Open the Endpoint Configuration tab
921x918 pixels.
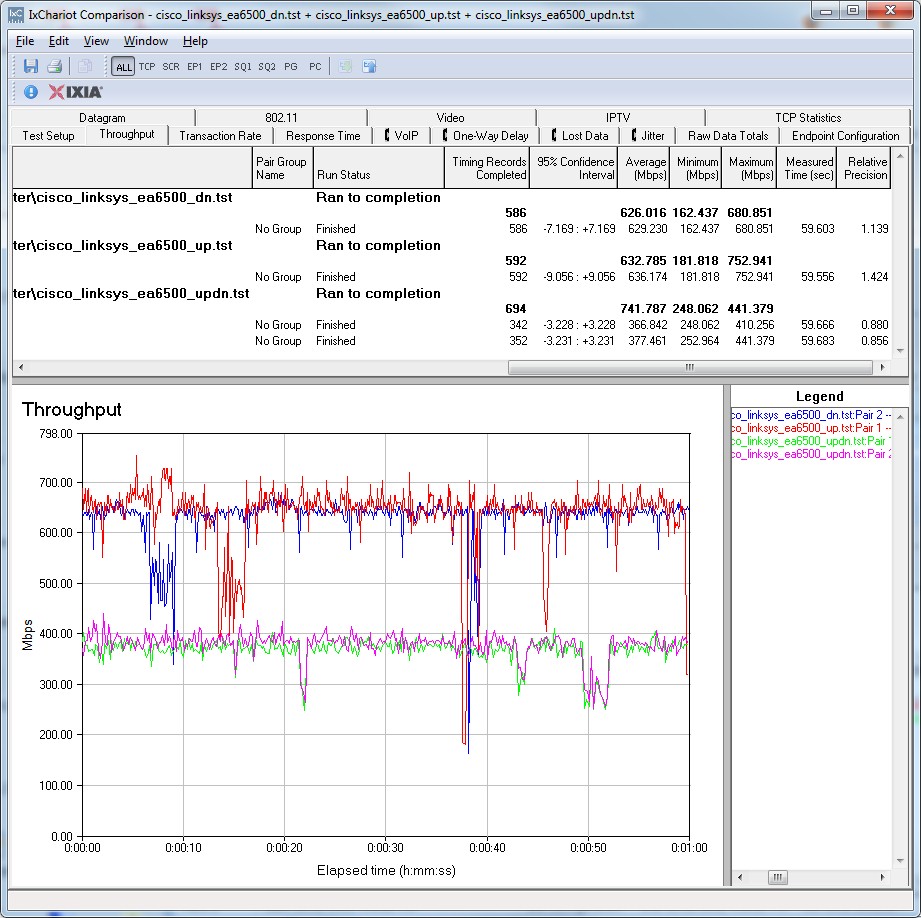pos(845,136)
